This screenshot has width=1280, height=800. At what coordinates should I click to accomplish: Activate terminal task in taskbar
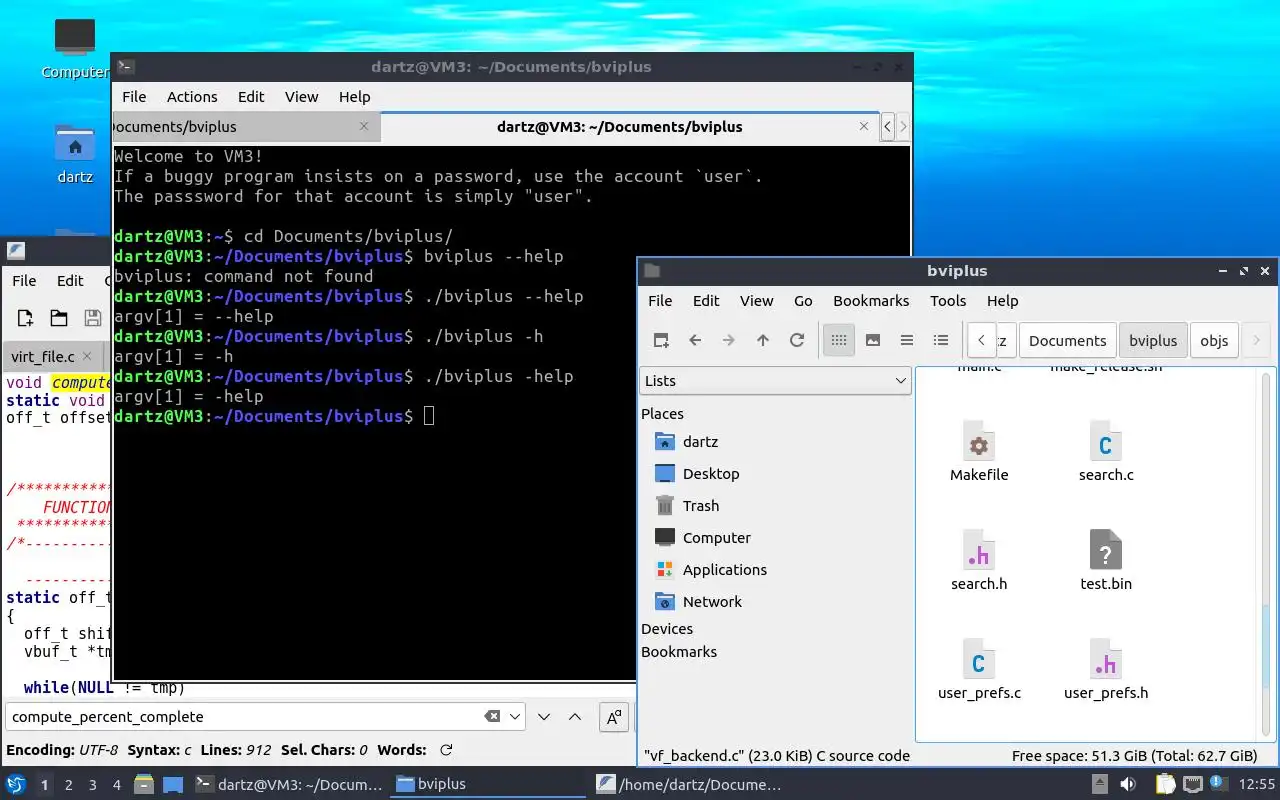288,784
